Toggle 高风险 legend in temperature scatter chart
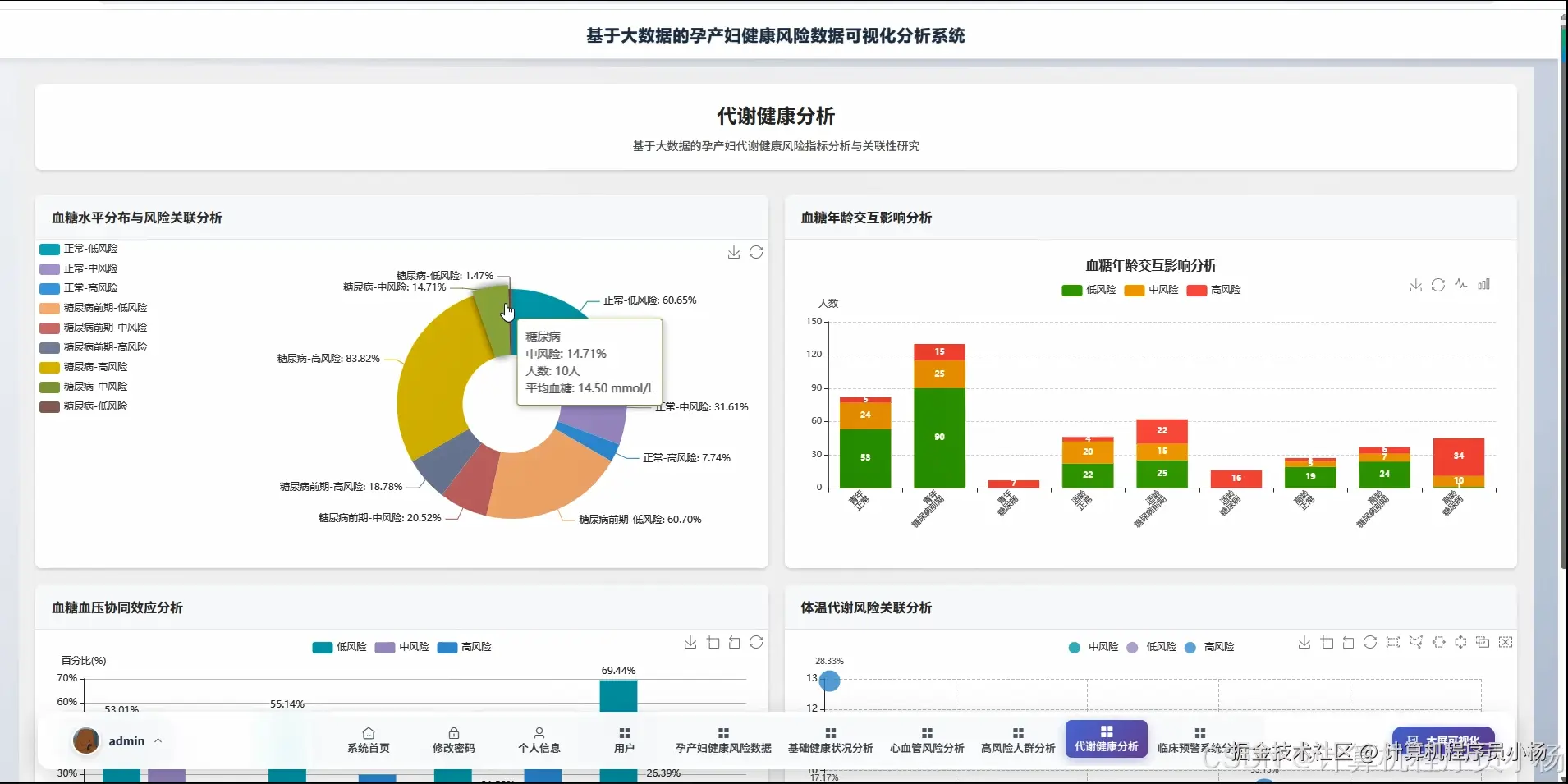 pos(1209,647)
